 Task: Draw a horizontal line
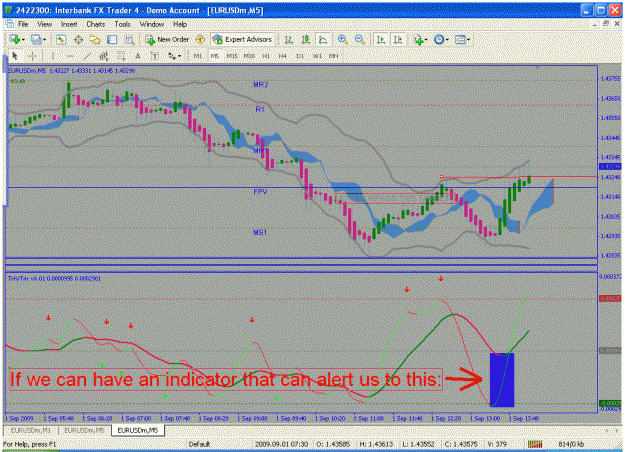(70, 56)
